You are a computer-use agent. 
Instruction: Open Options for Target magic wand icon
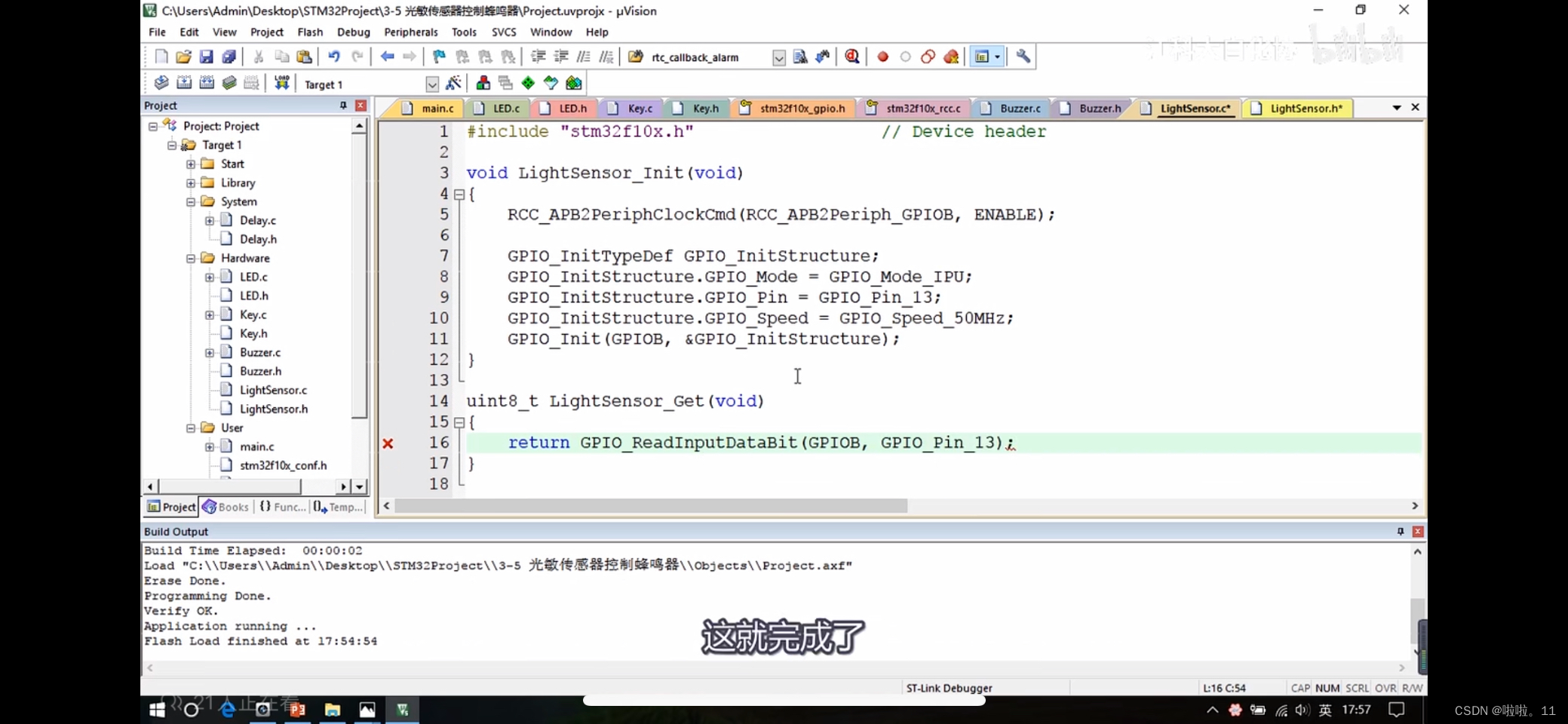453,83
